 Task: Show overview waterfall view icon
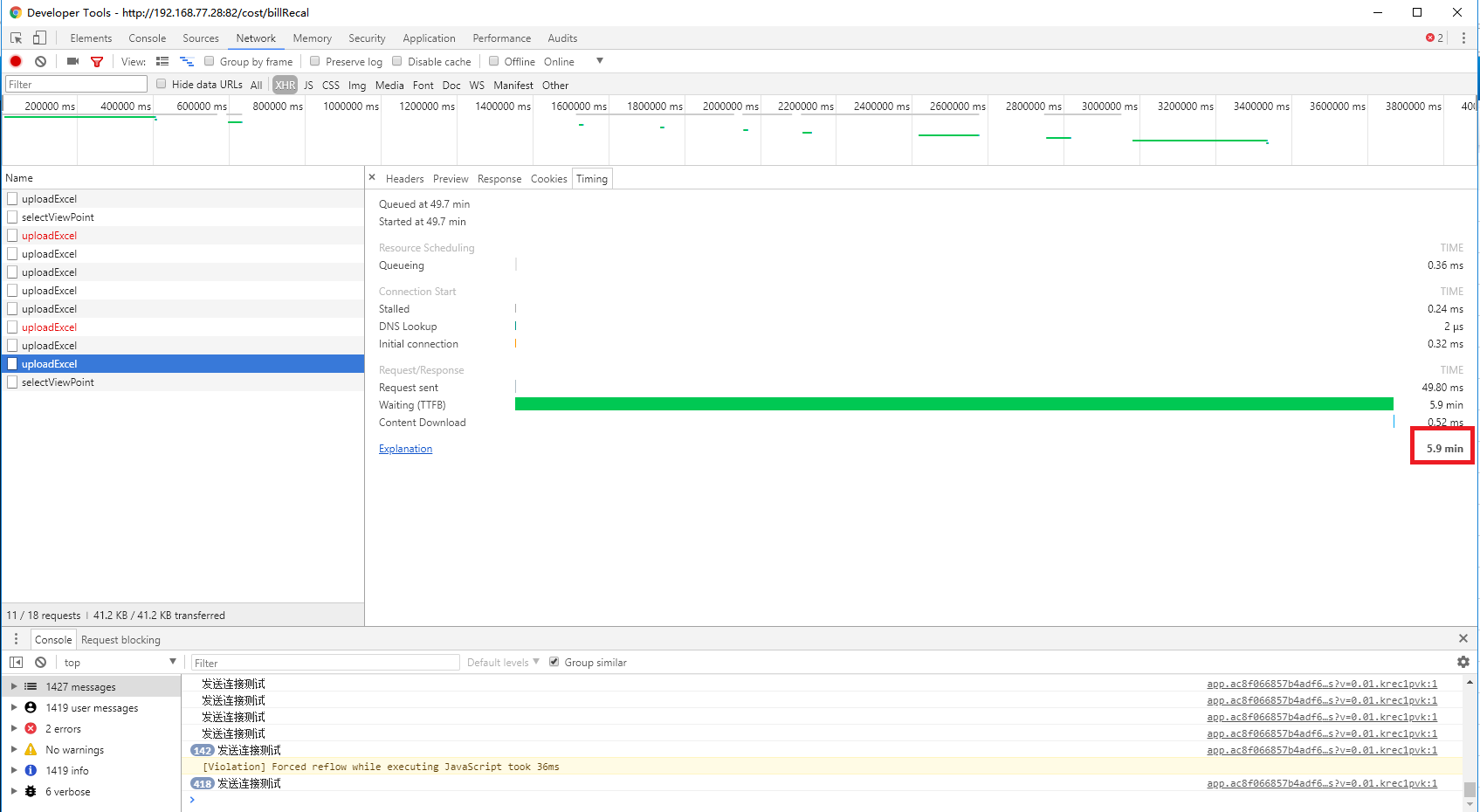[x=187, y=61]
